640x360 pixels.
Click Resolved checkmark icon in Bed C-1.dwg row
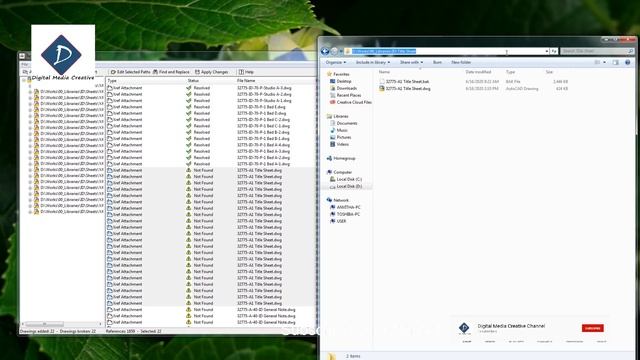click(x=189, y=126)
